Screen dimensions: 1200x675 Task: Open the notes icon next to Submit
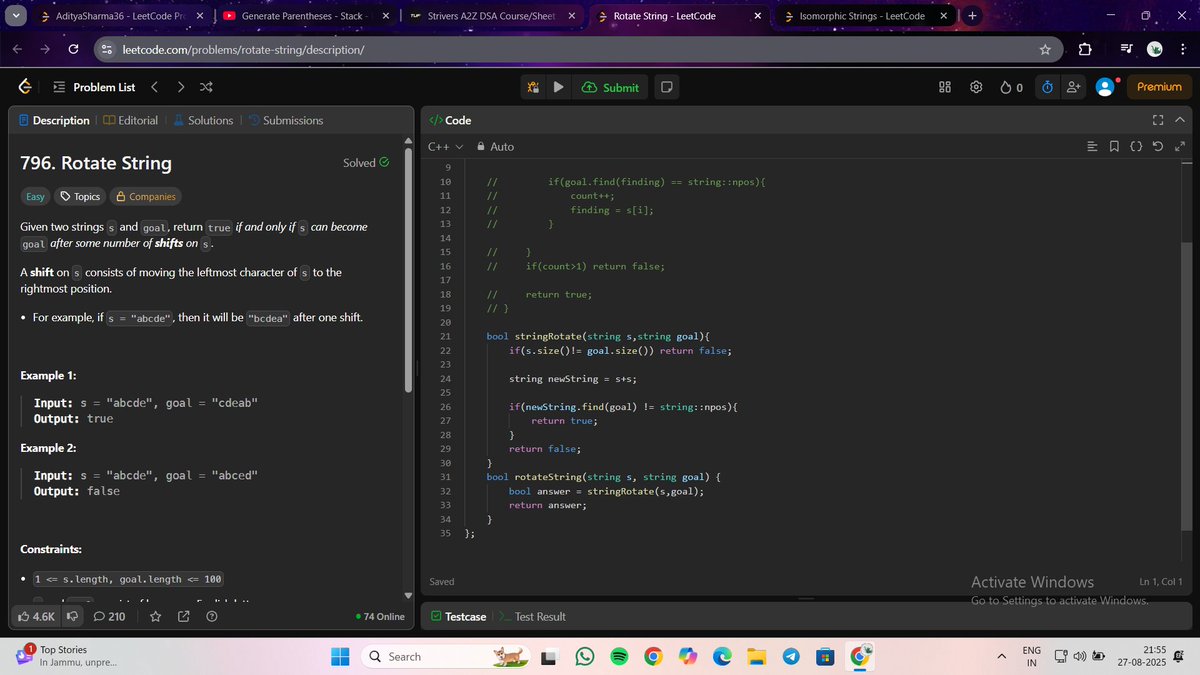667,87
